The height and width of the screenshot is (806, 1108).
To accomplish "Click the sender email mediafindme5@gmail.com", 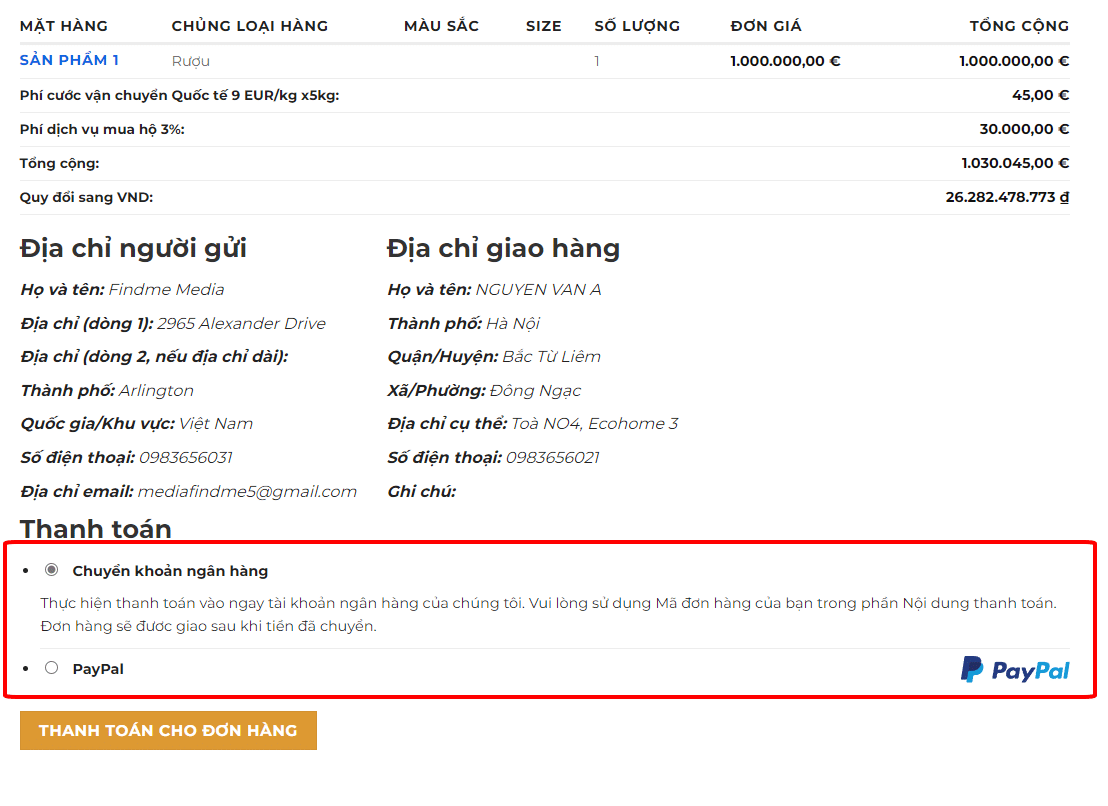I will pyautogui.click(x=247, y=491).
